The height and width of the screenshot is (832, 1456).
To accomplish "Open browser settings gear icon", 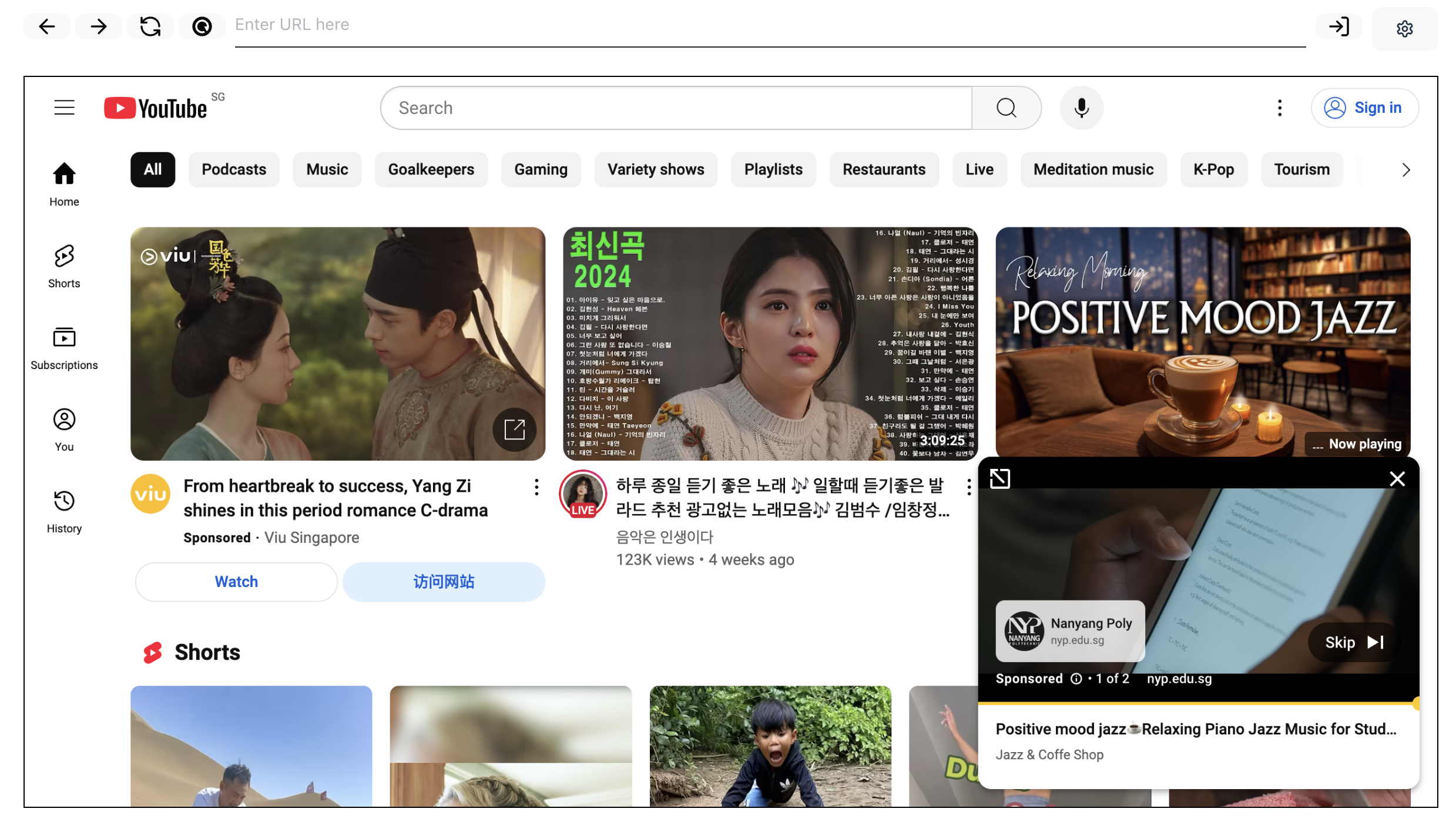I will click(x=1404, y=28).
